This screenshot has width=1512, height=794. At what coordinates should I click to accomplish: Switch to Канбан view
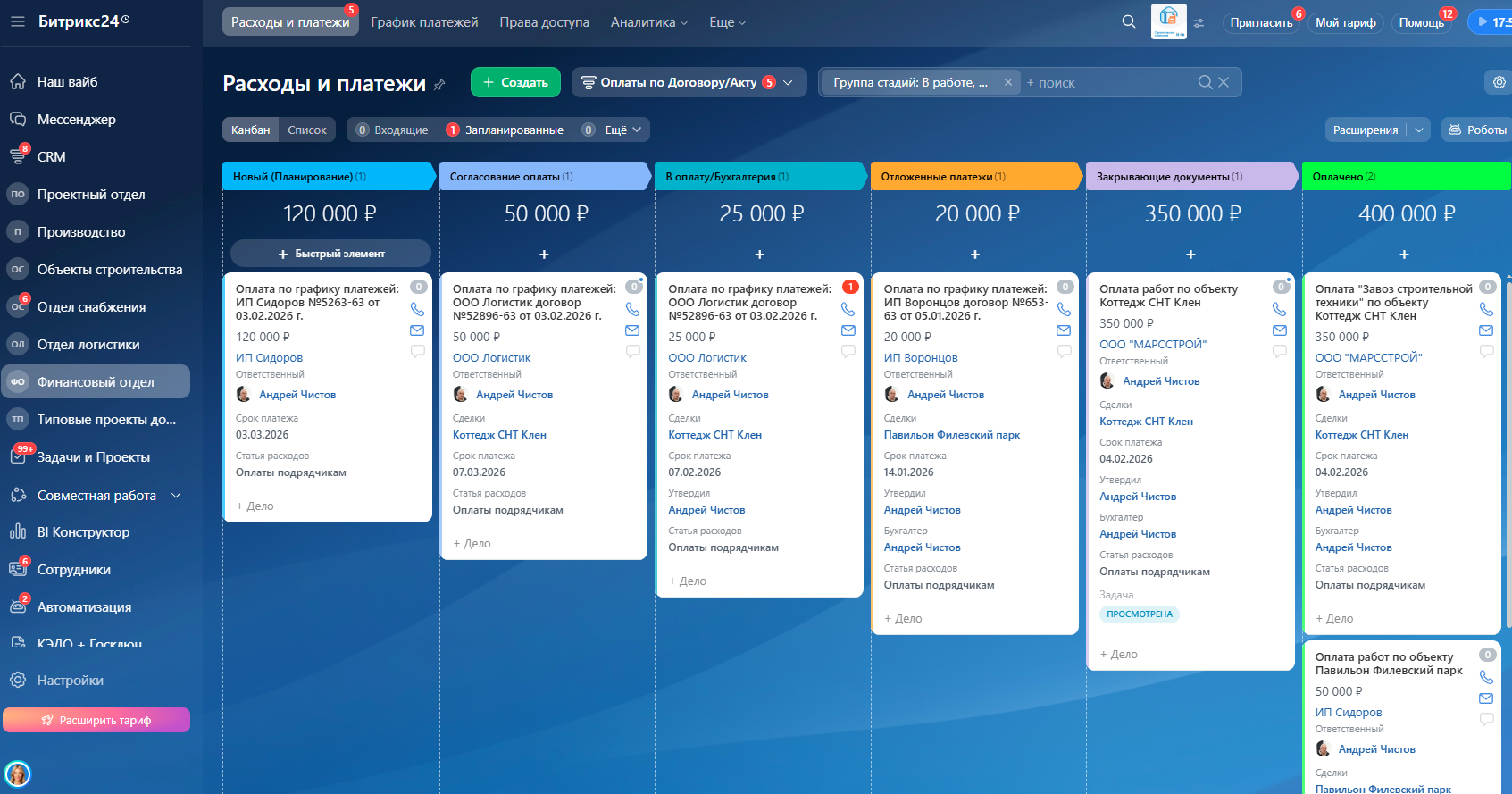coord(250,130)
